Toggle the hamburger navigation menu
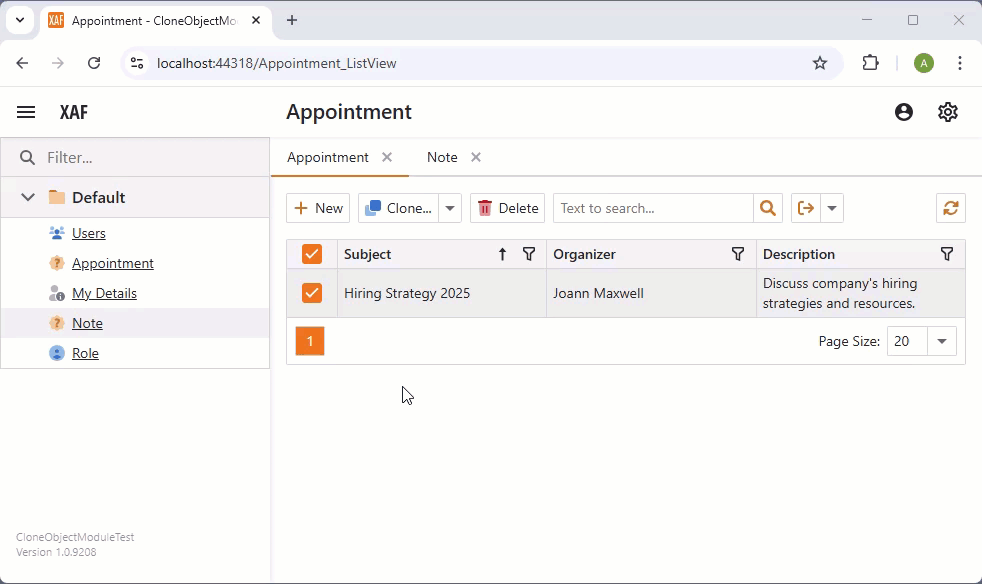The image size is (982, 584). pos(25,112)
